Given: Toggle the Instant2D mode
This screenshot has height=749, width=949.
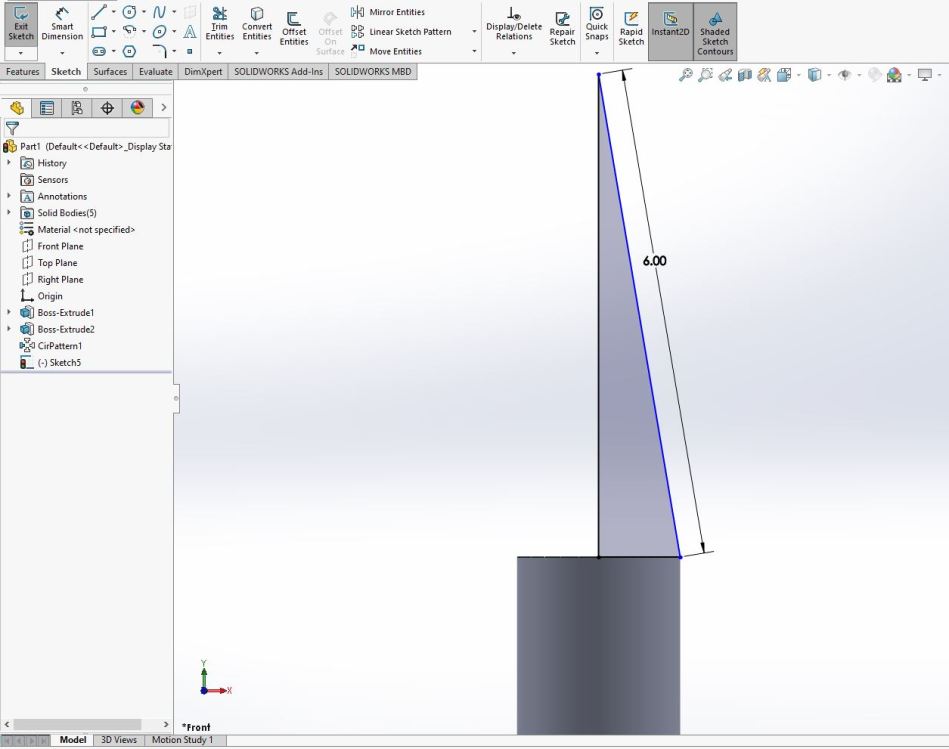Looking at the screenshot, I should [671, 25].
